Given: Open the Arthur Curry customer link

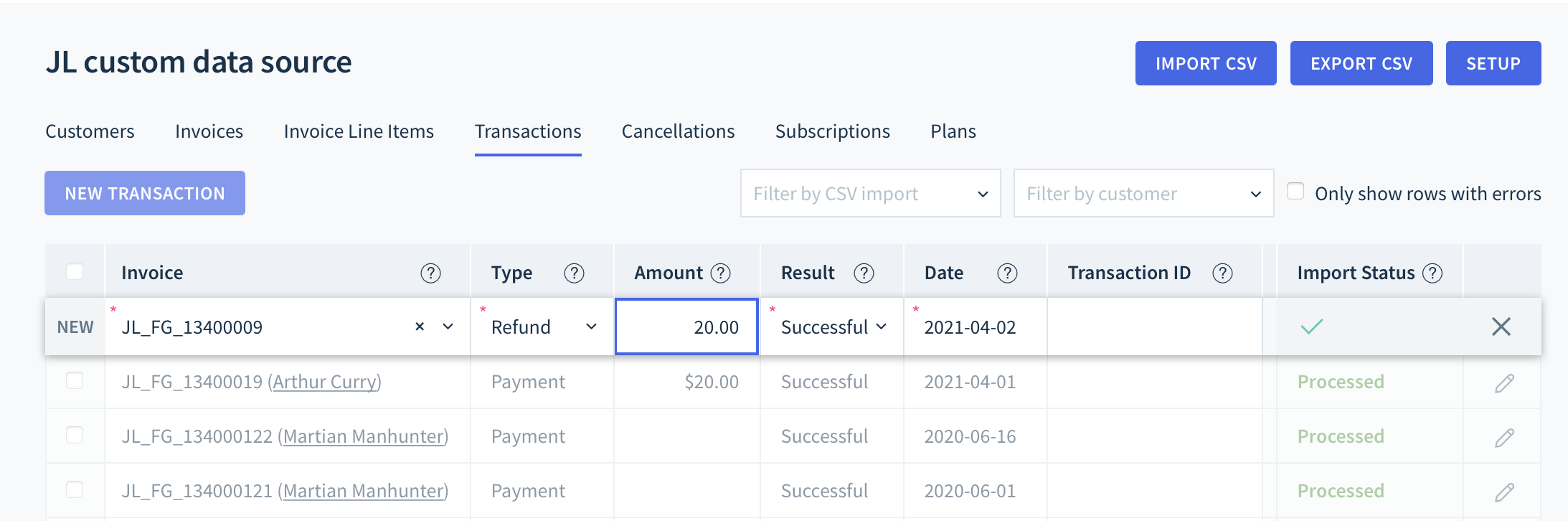Looking at the screenshot, I should click(x=326, y=382).
